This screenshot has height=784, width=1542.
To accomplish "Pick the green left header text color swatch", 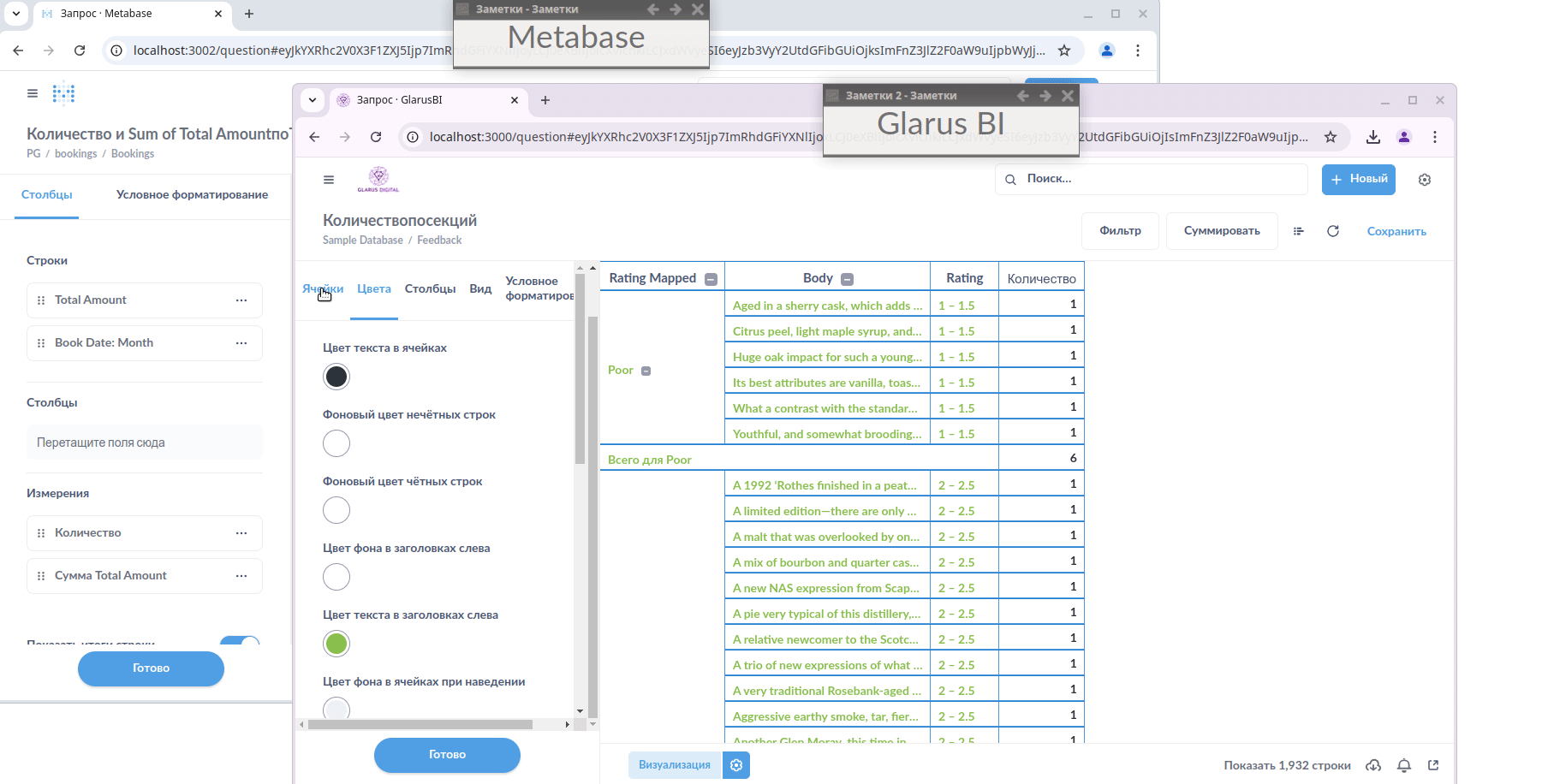I will [336, 644].
